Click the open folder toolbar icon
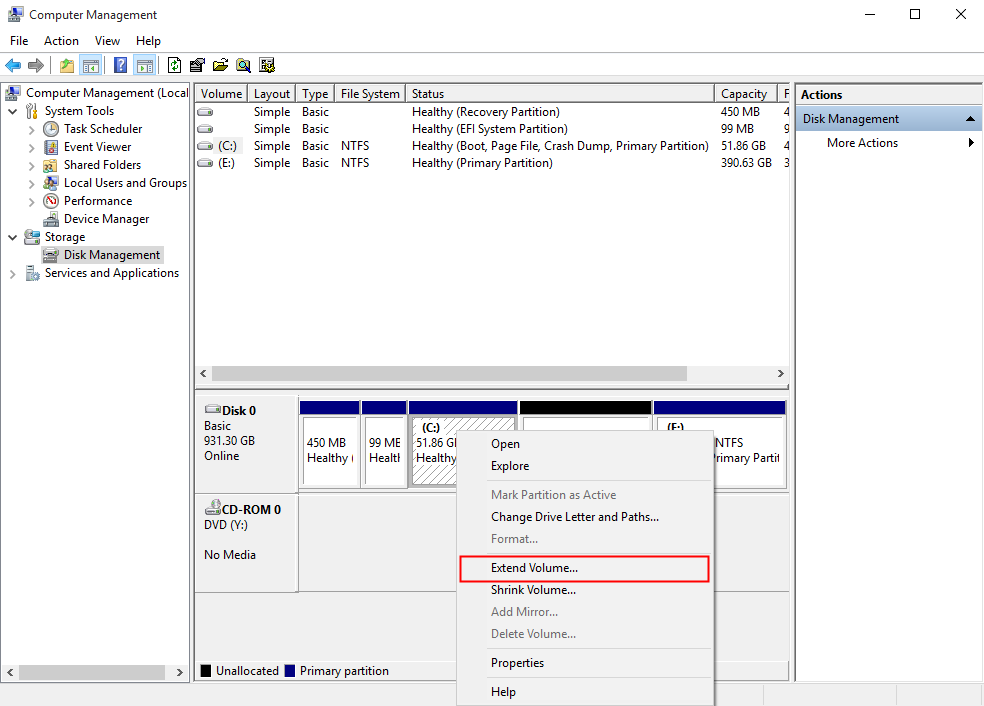 pyautogui.click(x=221, y=65)
